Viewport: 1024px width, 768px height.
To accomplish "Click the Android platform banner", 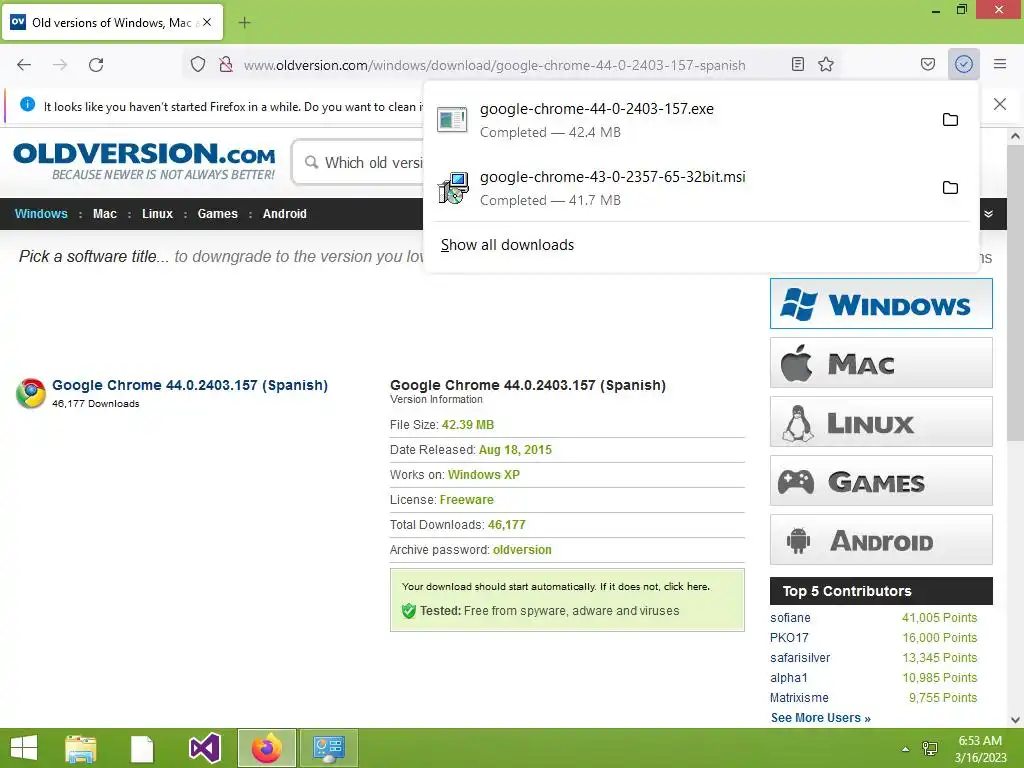I will point(881,539).
